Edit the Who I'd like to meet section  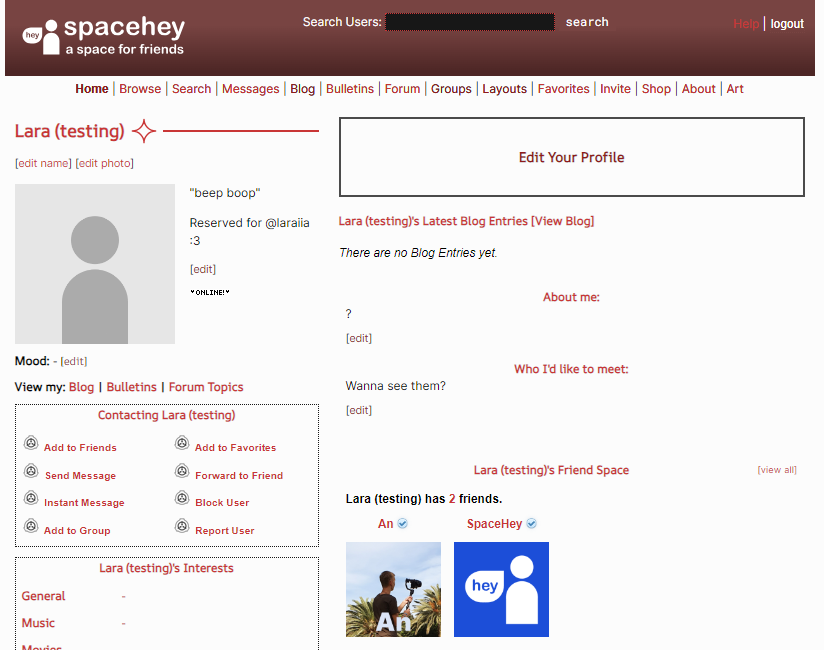[x=359, y=410]
